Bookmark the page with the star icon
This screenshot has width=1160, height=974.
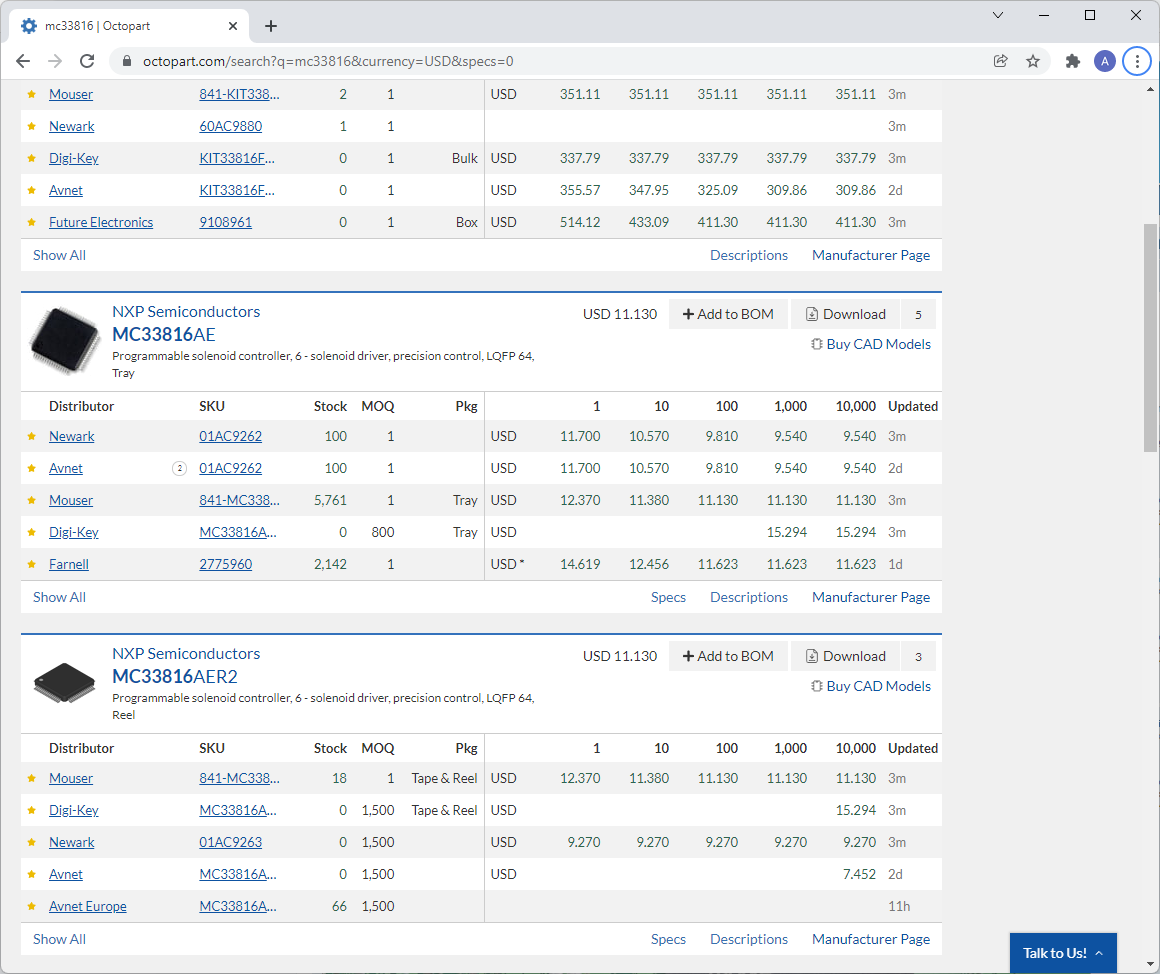(x=1033, y=61)
